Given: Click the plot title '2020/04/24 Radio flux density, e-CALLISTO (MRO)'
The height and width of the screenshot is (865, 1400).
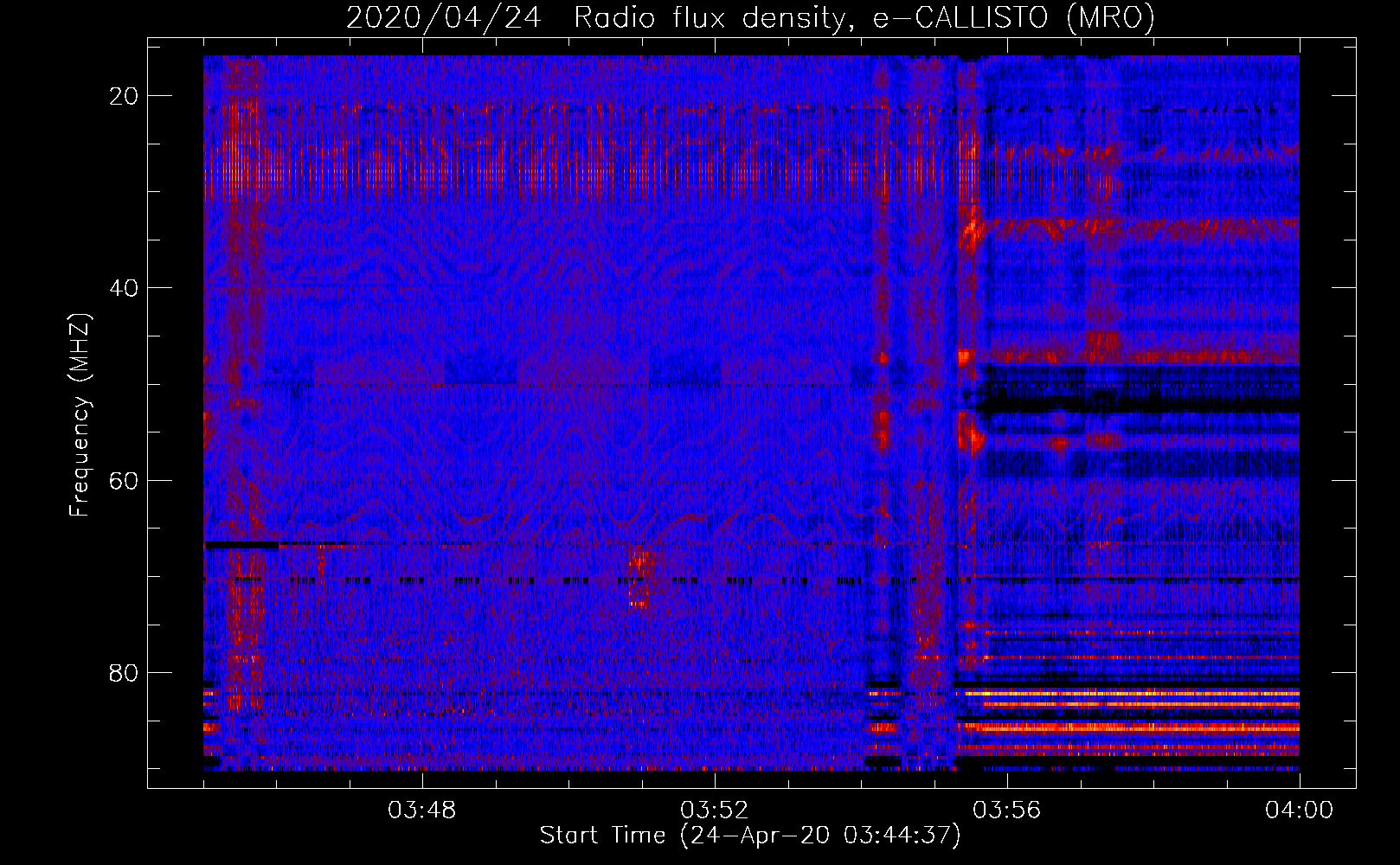Looking at the screenshot, I should 750,17.
